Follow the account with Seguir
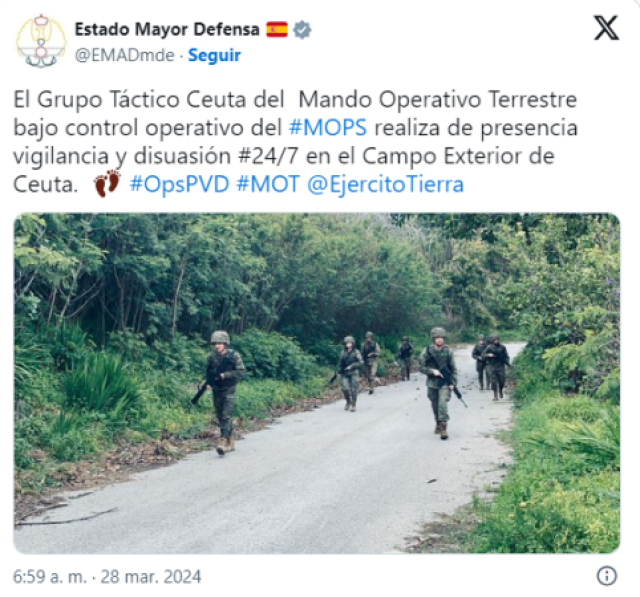Image resolution: width=640 pixels, height=597 pixels. (214, 55)
